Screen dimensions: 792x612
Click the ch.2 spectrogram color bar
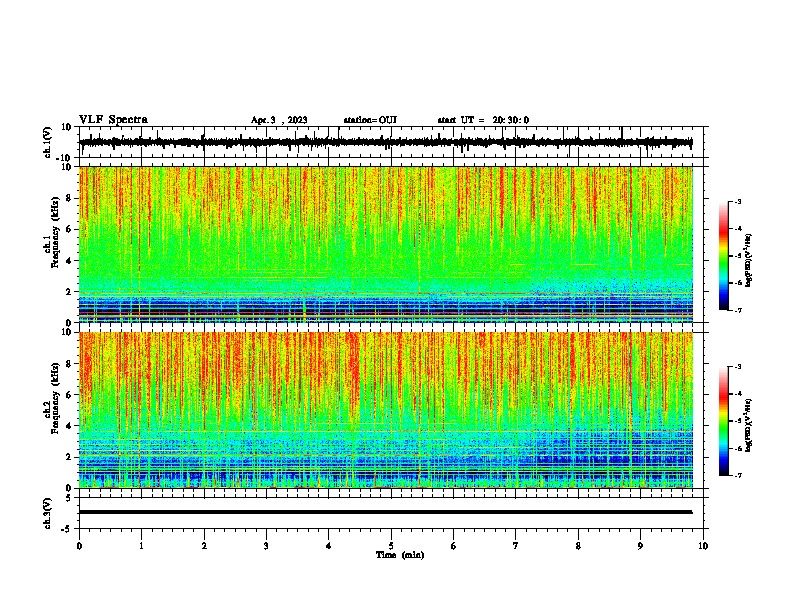tap(724, 421)
